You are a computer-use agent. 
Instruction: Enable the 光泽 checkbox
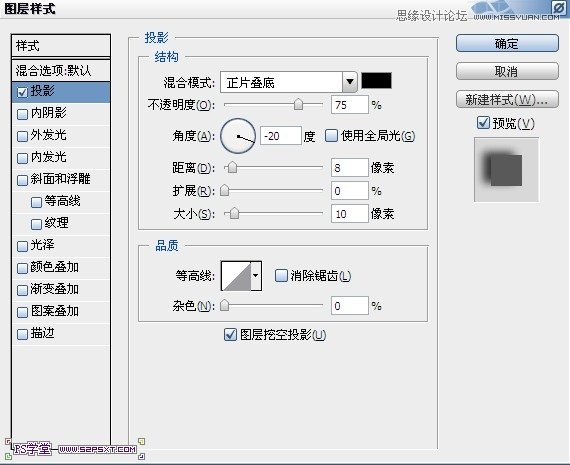22,246
